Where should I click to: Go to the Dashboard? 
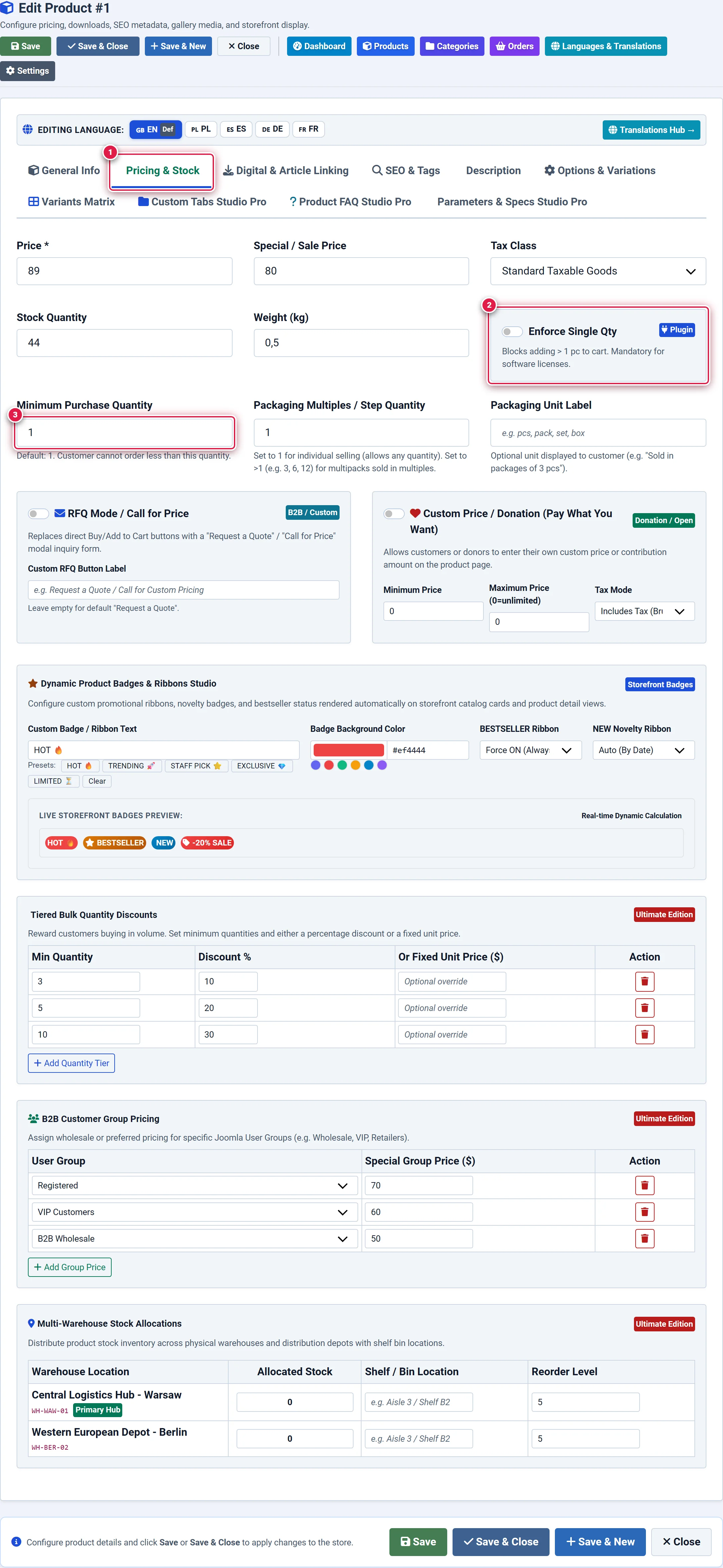point(319,46)
